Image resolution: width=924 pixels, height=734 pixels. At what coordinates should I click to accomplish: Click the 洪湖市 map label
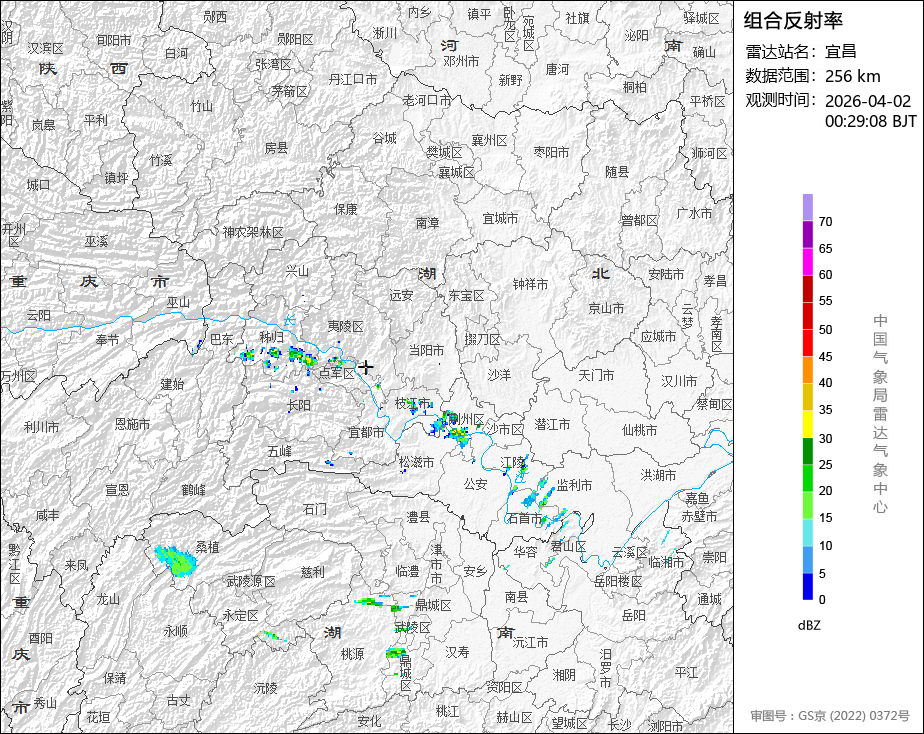(x=658, y=475)
